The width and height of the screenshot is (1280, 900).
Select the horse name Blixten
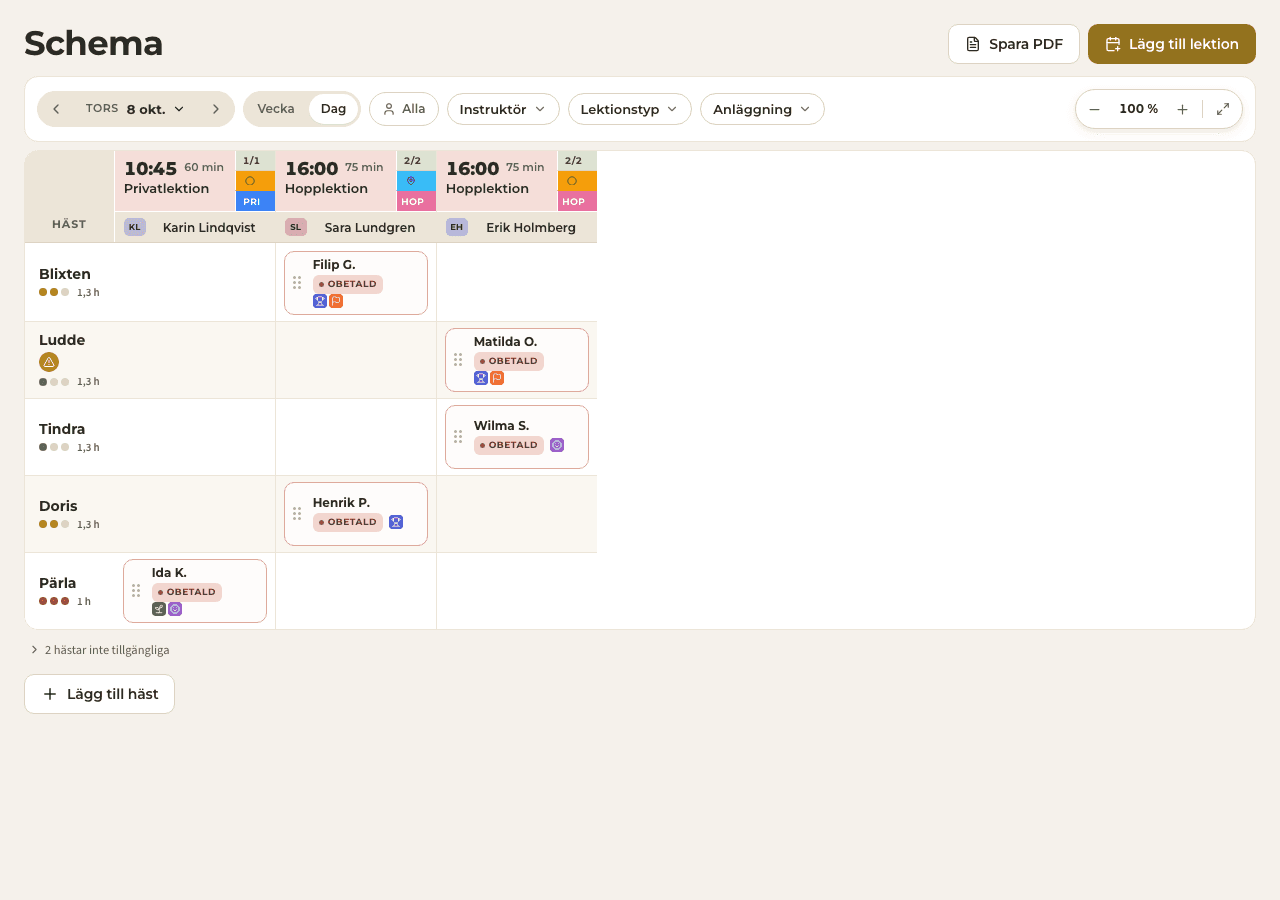point(65,274)
